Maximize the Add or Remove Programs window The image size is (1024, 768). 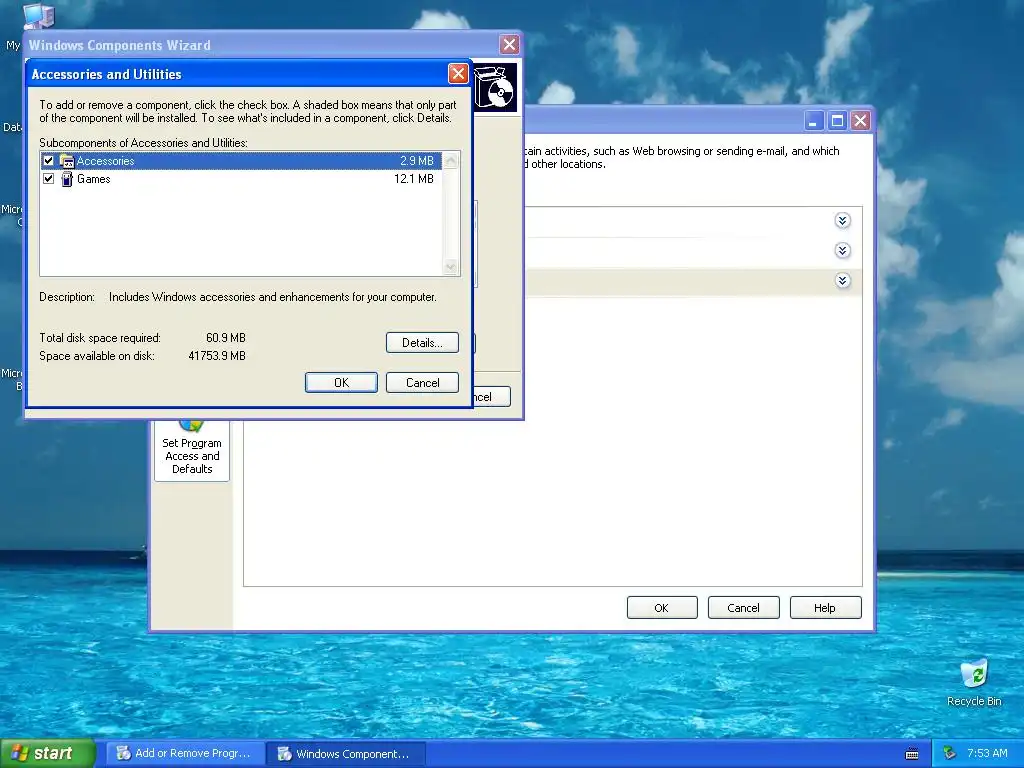tap(837, 121)
